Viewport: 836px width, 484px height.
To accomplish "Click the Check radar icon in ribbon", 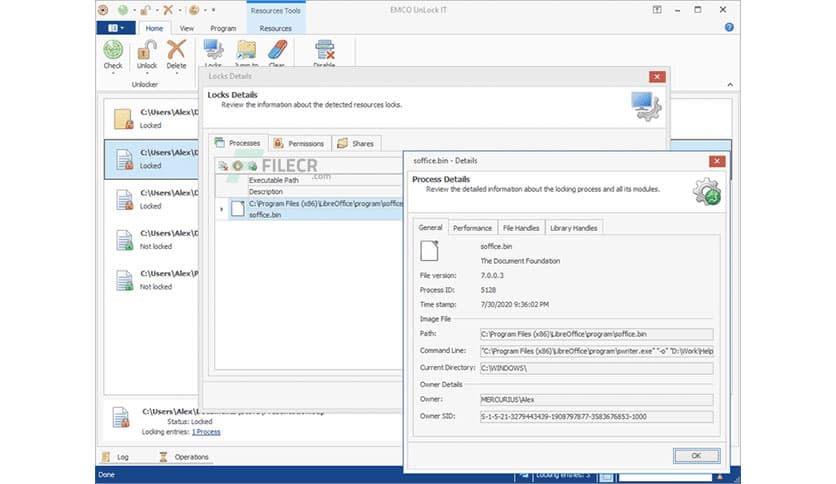I will [113, 50].
